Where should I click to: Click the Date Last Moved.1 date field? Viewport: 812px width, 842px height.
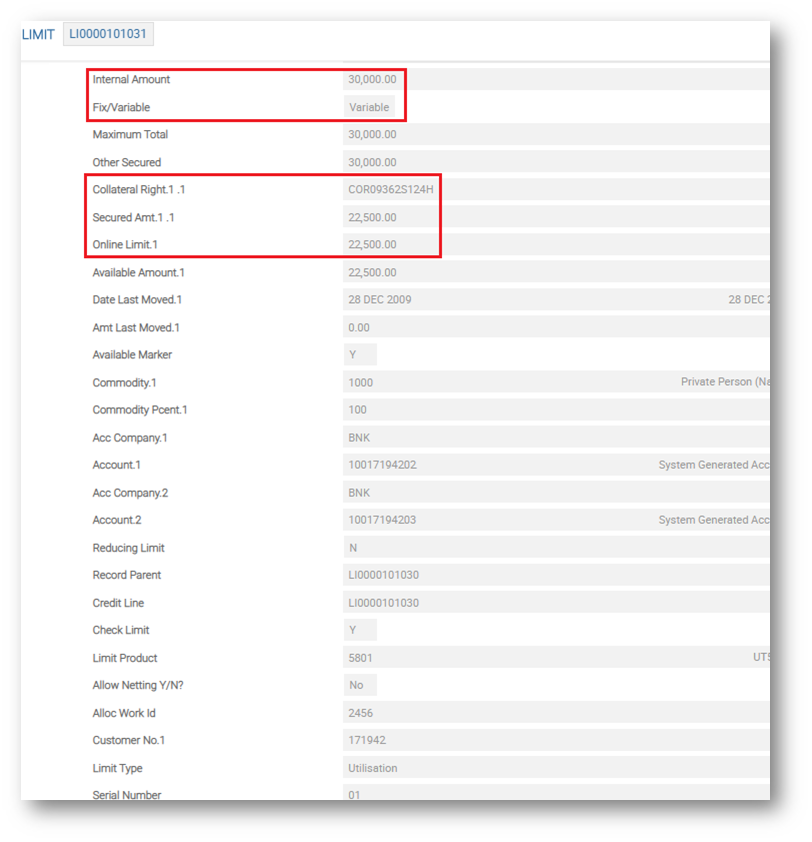tap(379, 300)
